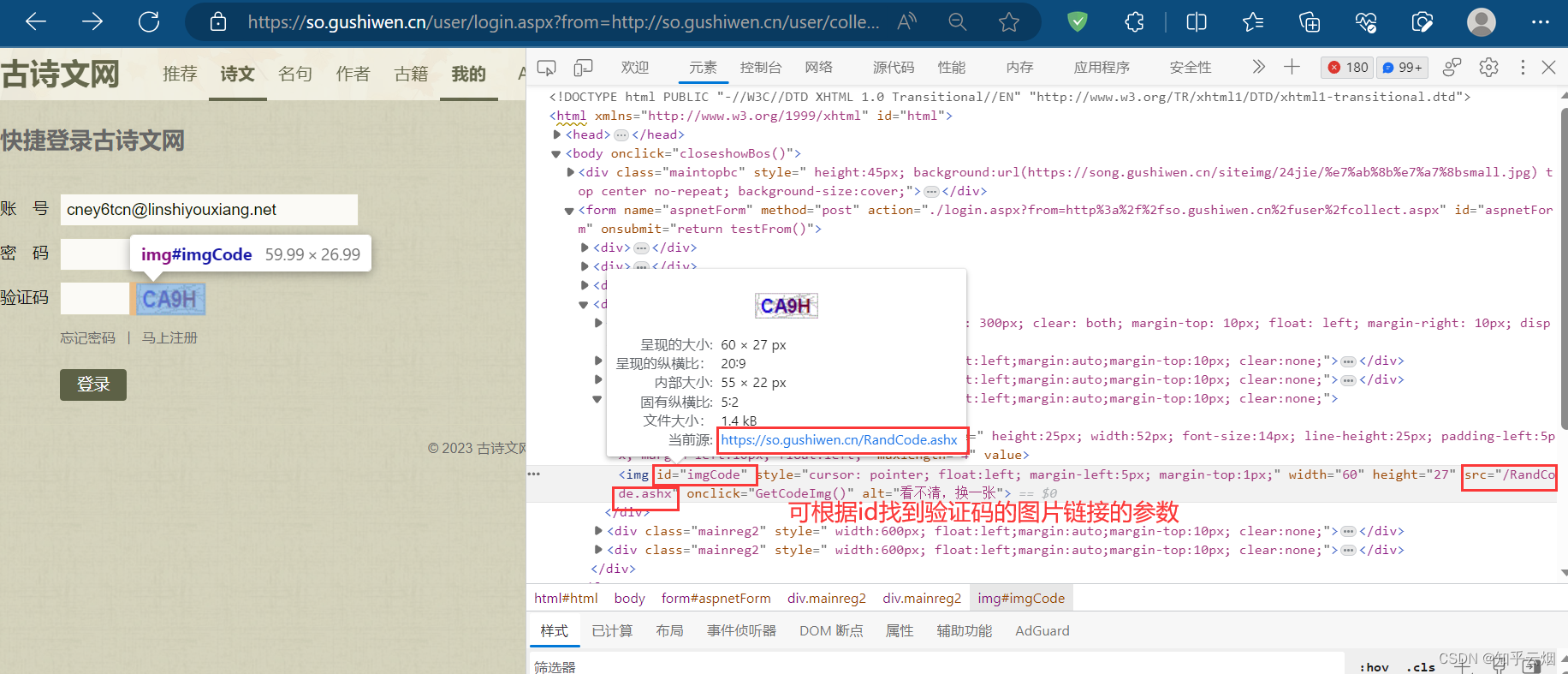Screen dimensions: 1568x674
Task: Add this page to favorites star
Action: coord(1009,21)
